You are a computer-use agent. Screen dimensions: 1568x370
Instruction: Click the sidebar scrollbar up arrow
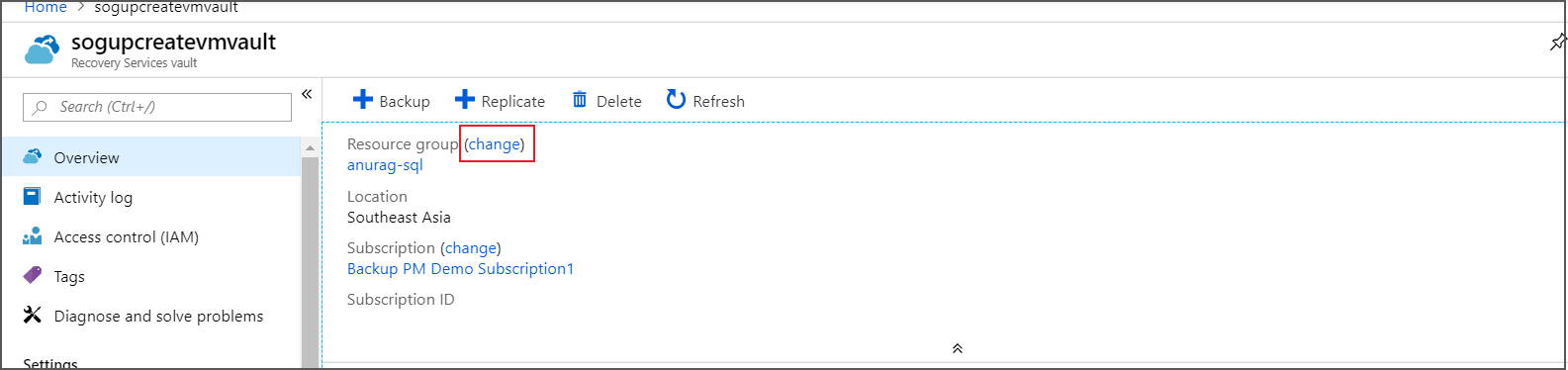click(x=310, y=147)
